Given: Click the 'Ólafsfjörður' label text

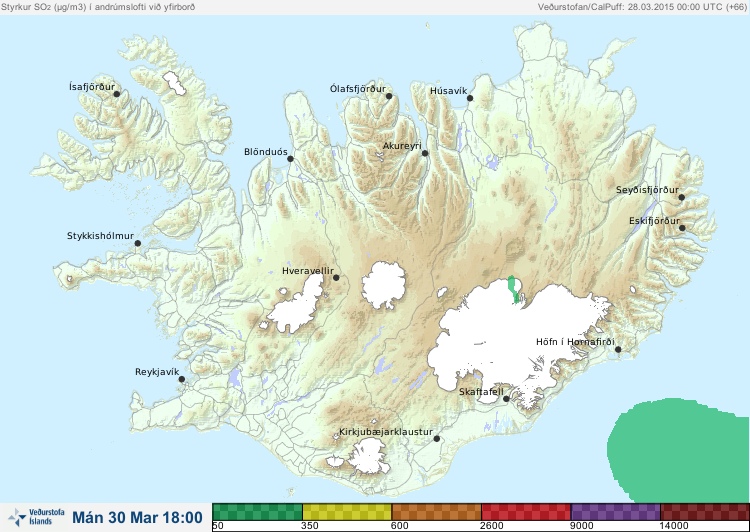Looking at the screenshot, I should (358, 89).
